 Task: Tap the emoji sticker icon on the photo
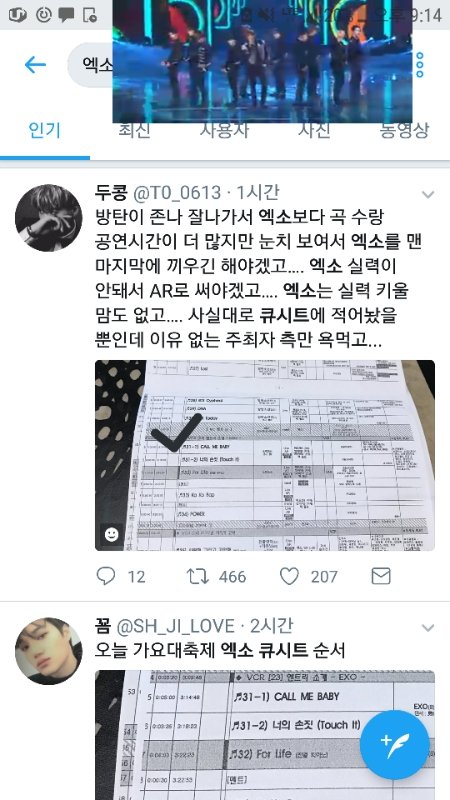[111, 534]
